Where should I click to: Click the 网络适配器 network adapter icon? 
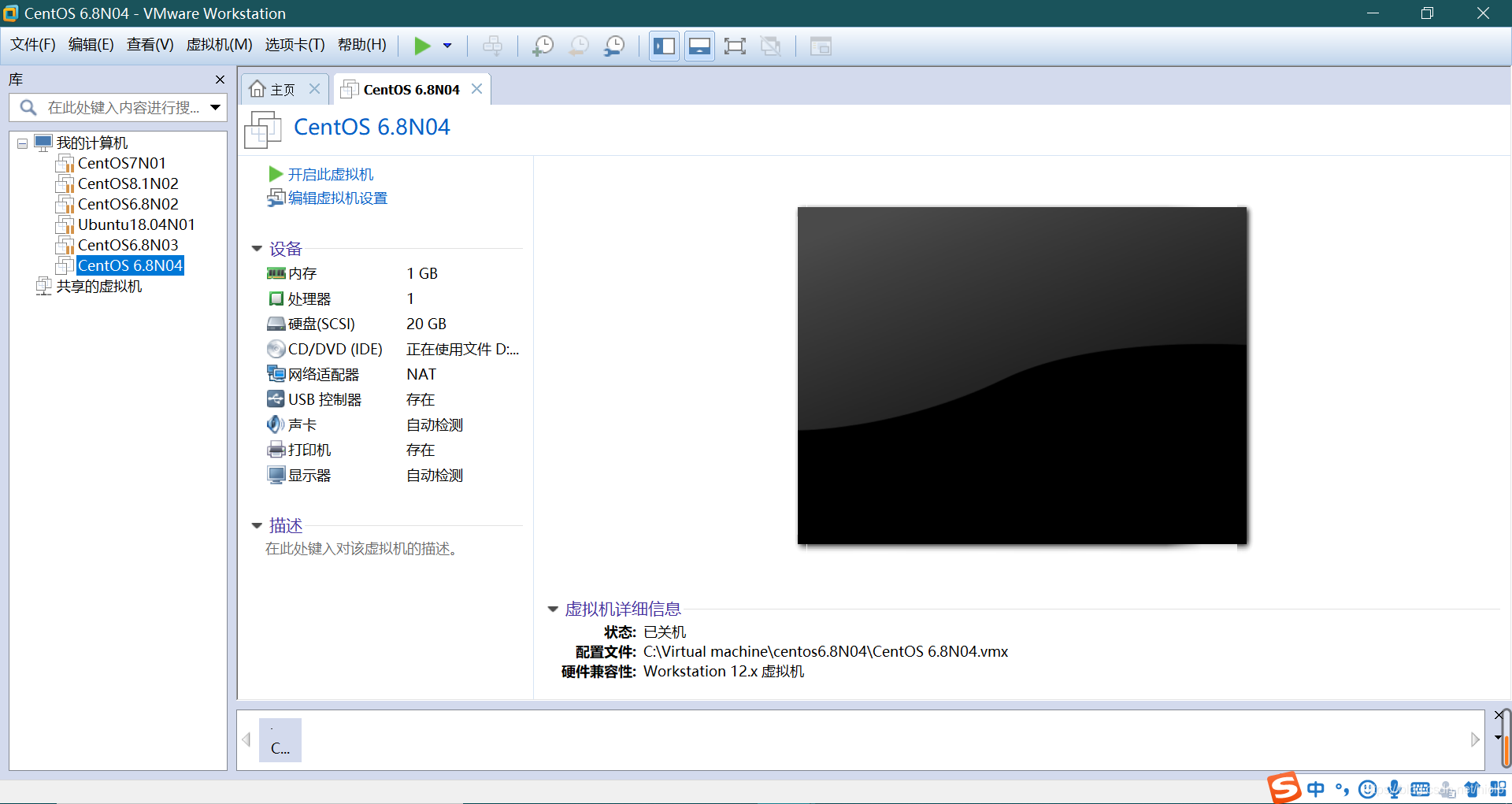276,374
